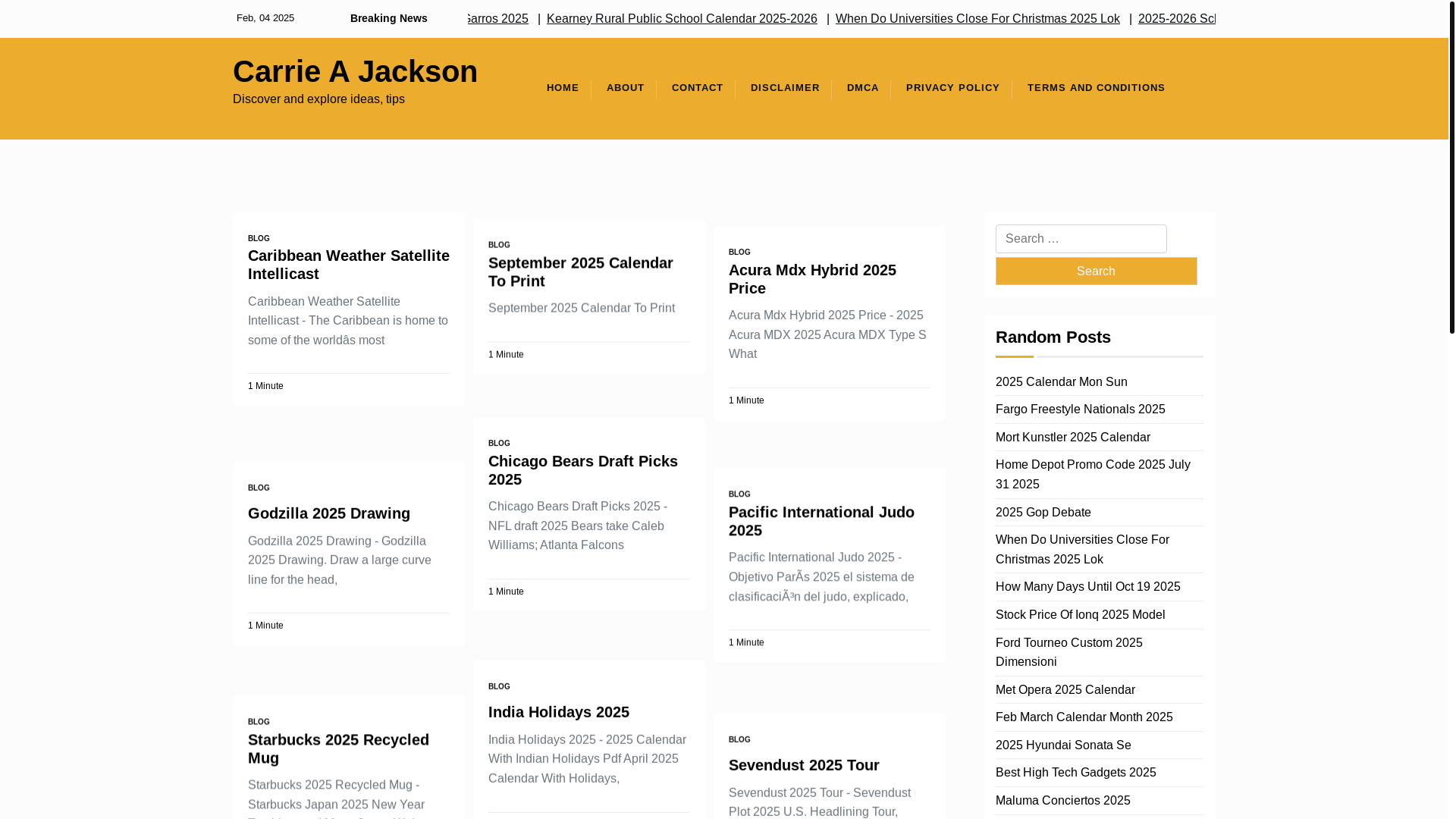1456x819 pixels.
Task: Click into the Search input field
Action: pyautogui.click(x=1081, y=239)
